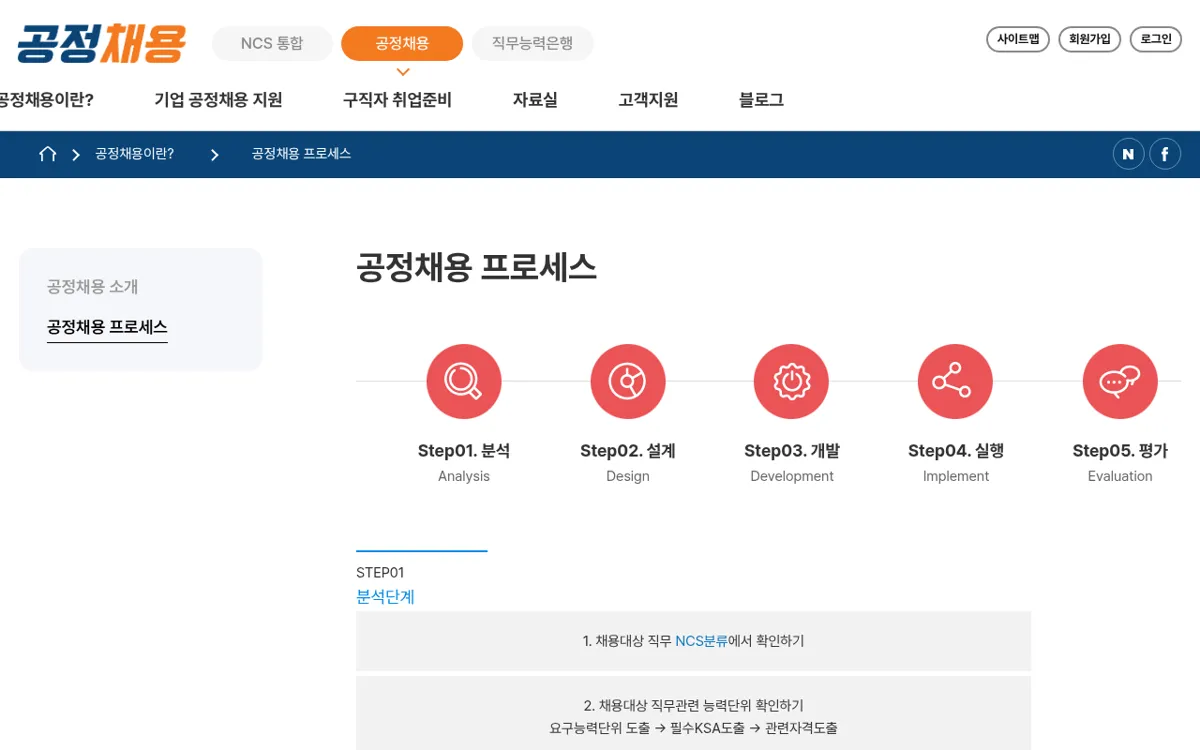Click Step03. 개발 label

[x=792, y=451]
